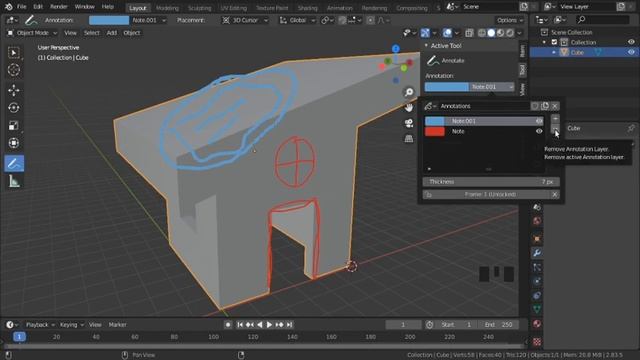Select the Transform tool

click(14, 143)
